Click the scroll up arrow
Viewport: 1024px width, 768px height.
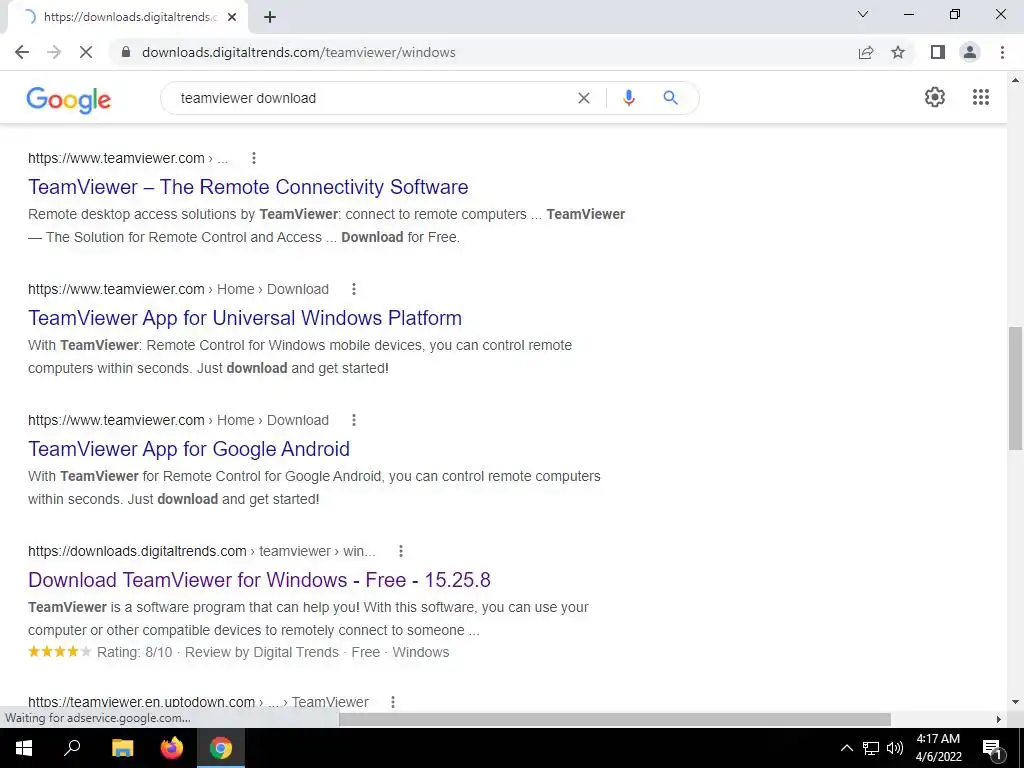[1015, 80]
